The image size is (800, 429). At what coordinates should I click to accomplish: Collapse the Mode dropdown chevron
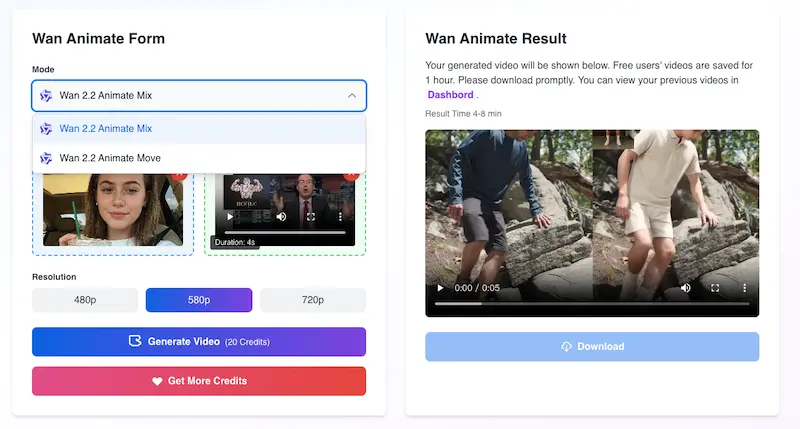click(x=351, y=96)
